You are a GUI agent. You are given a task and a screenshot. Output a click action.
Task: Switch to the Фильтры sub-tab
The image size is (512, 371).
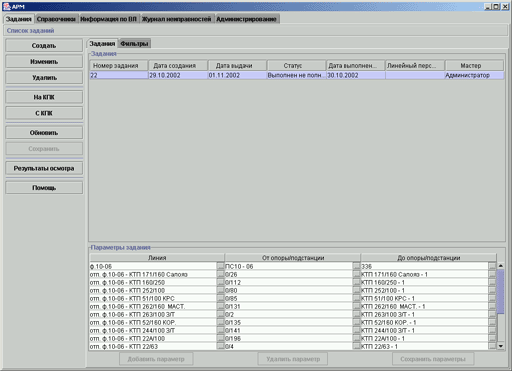134,44
